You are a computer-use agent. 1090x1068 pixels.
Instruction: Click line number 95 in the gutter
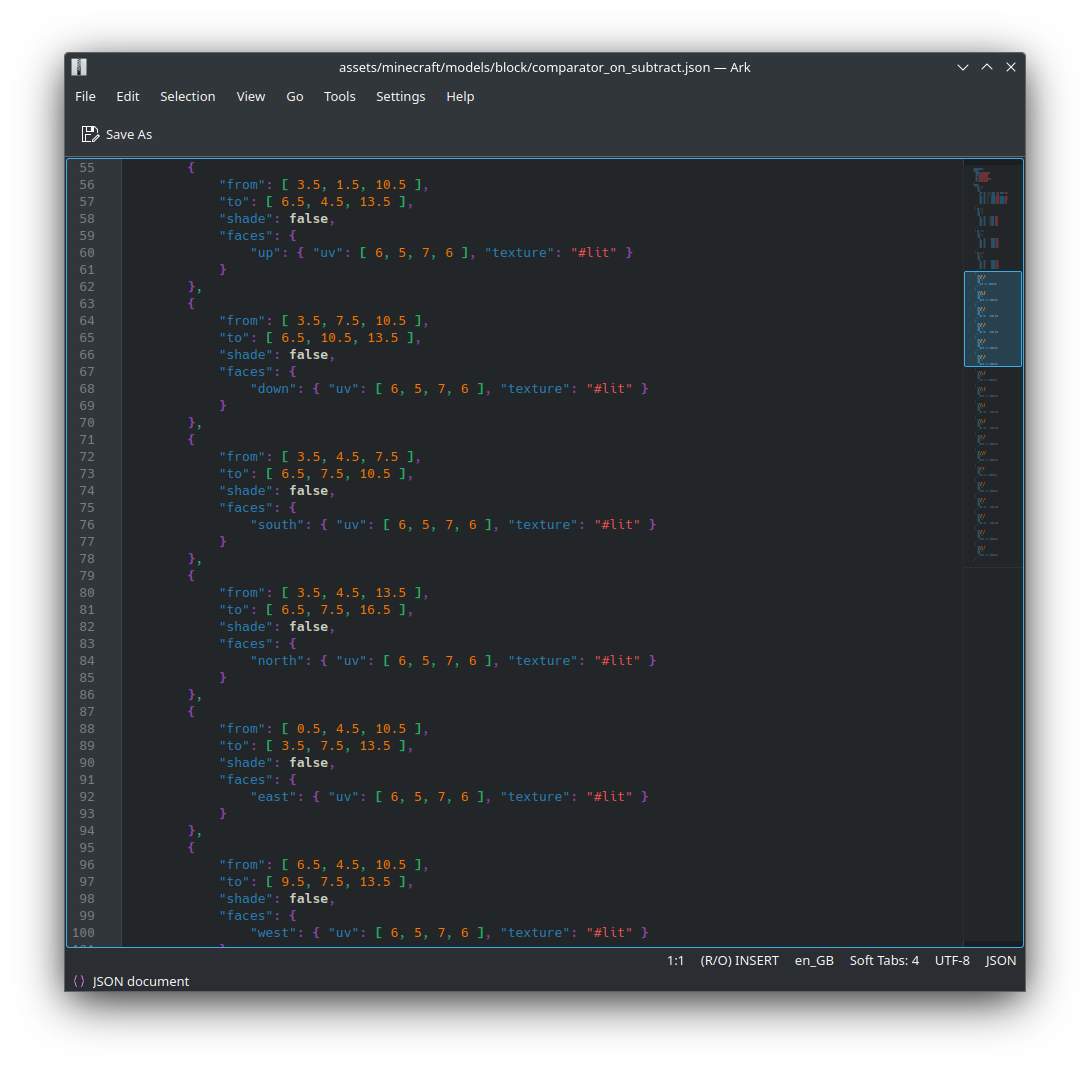87,848
